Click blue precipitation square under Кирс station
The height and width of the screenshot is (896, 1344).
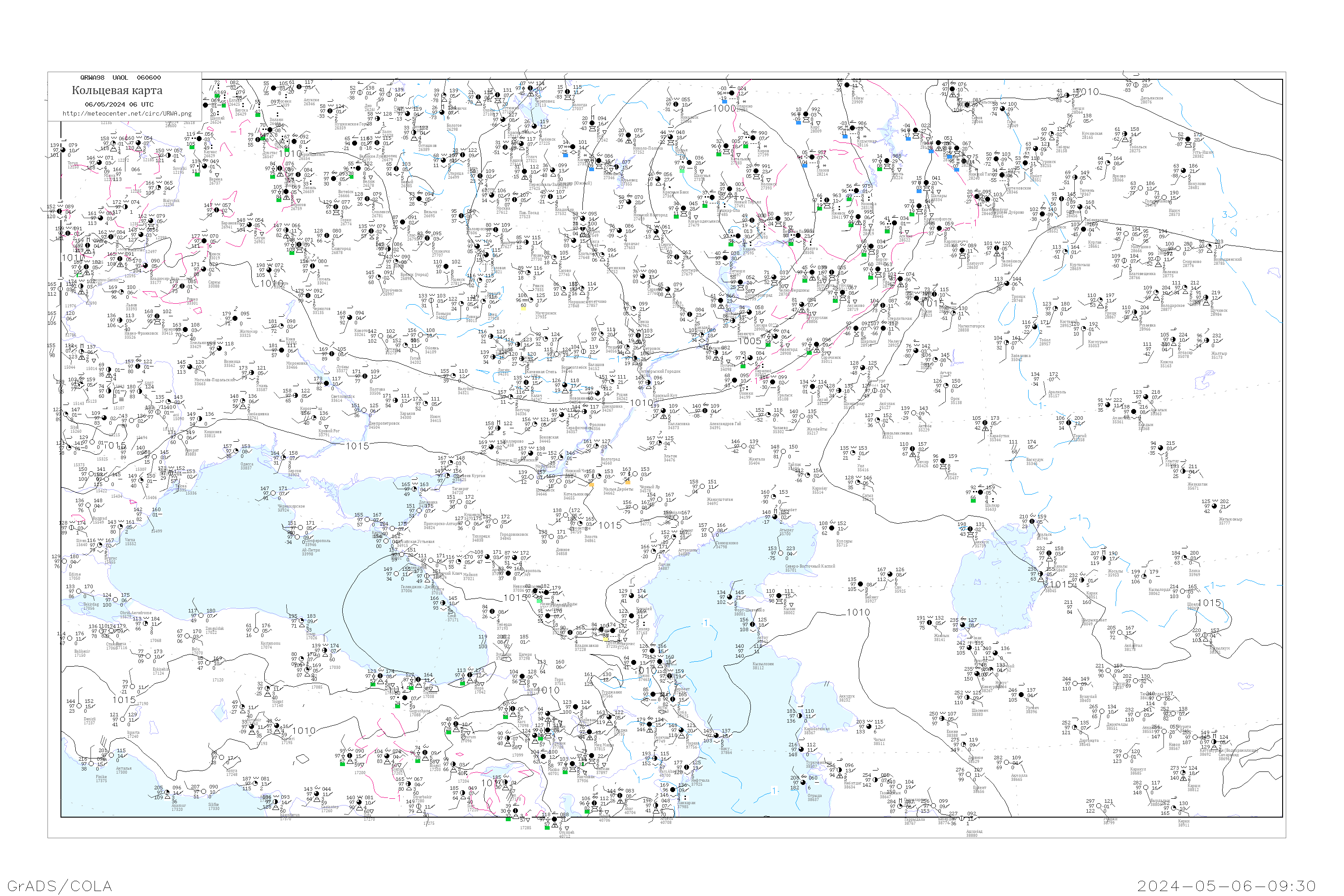pos(798,122)
